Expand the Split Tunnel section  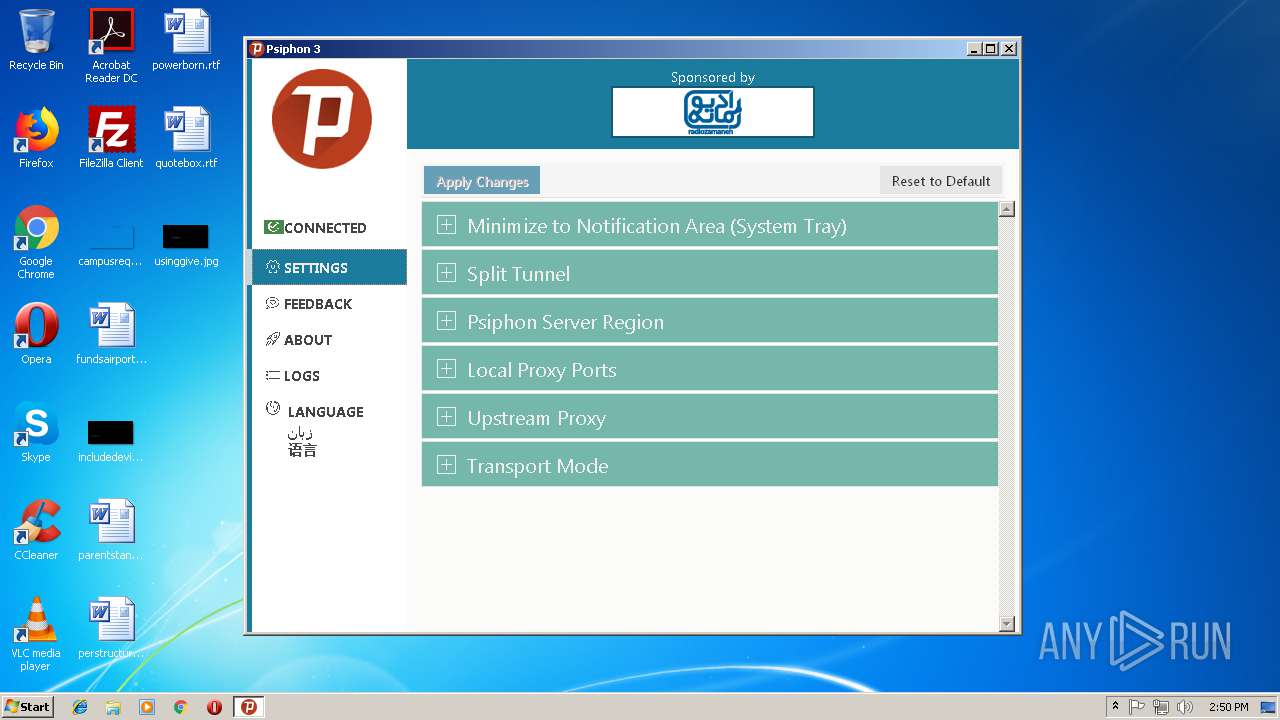(x=710, y=273)
